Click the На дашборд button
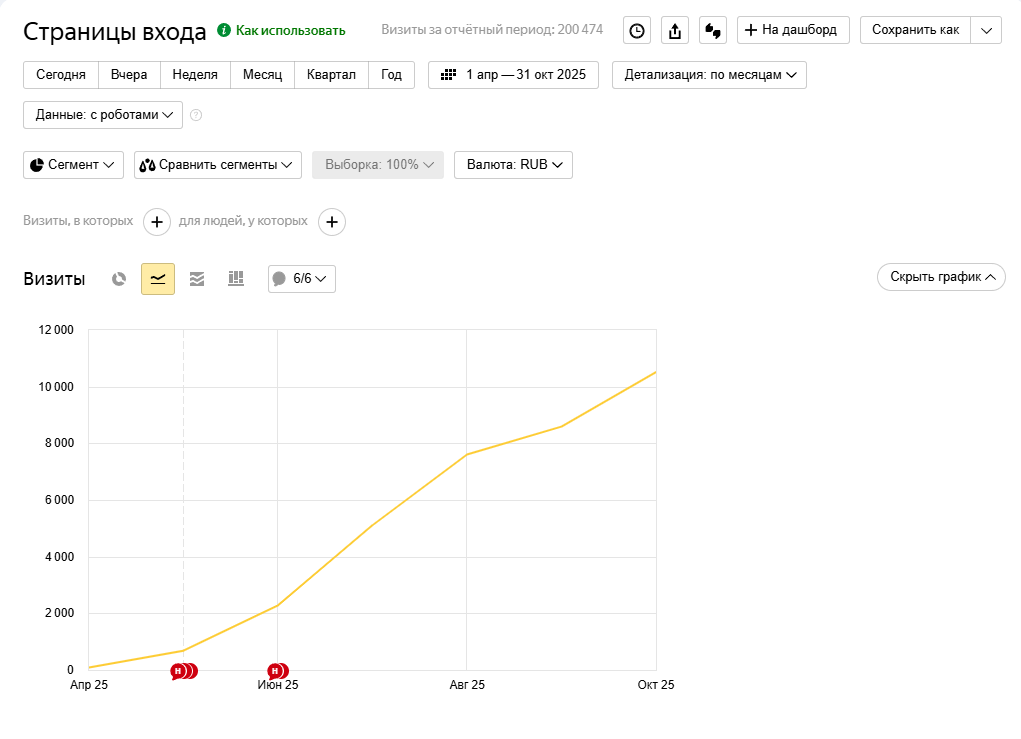Viewport: 1021px width, 739px height. pos(793,30)
